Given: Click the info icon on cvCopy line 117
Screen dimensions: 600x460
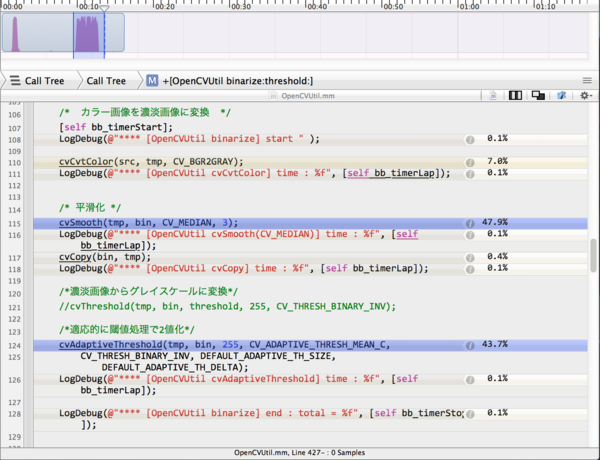Looking at the screenshot, I should 470,258.
